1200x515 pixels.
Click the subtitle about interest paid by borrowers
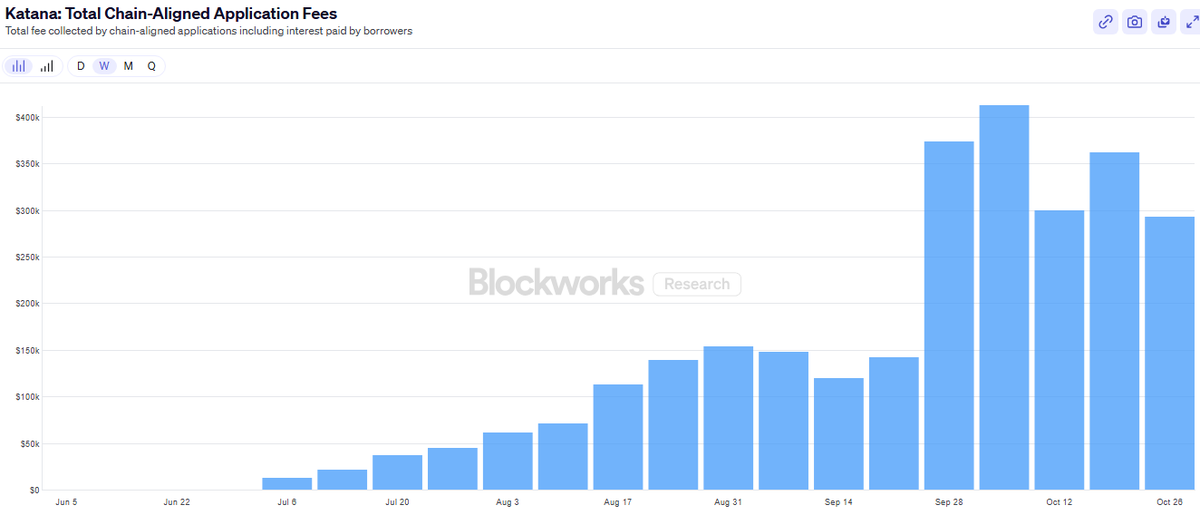click(x=209, y=31)
